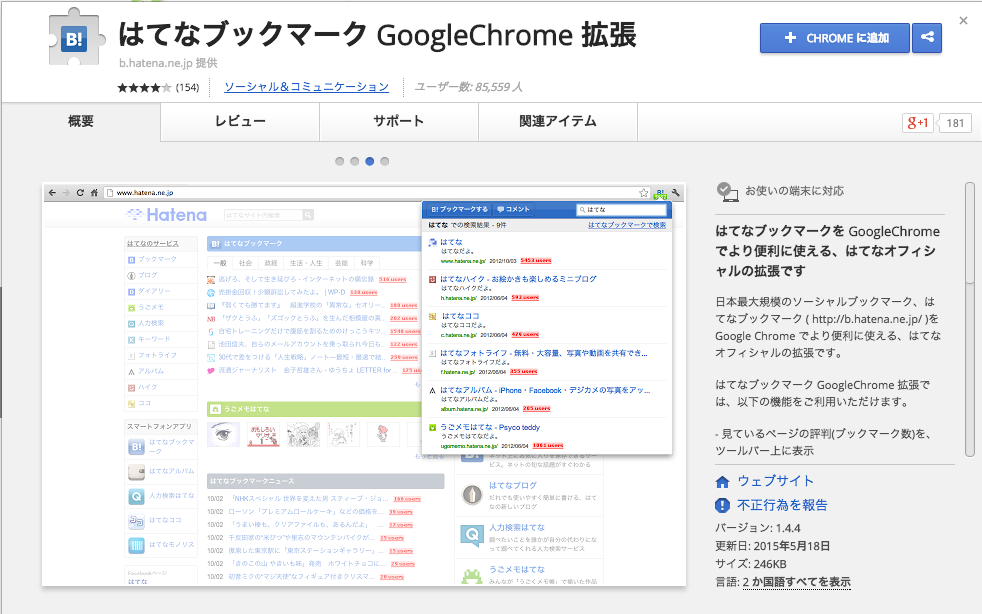Open the ウェブサイト link
The height and width of the screenshot is (614, 982).
click(775, 481)
